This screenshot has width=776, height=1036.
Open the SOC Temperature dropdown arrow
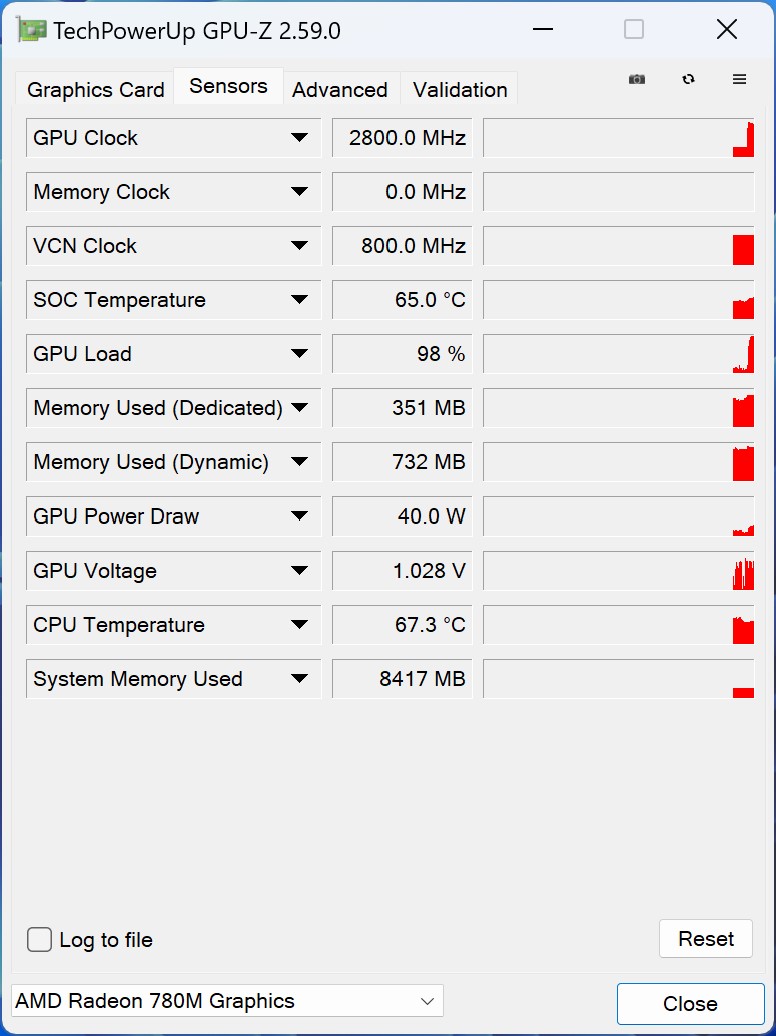click(x=299, y=300)
